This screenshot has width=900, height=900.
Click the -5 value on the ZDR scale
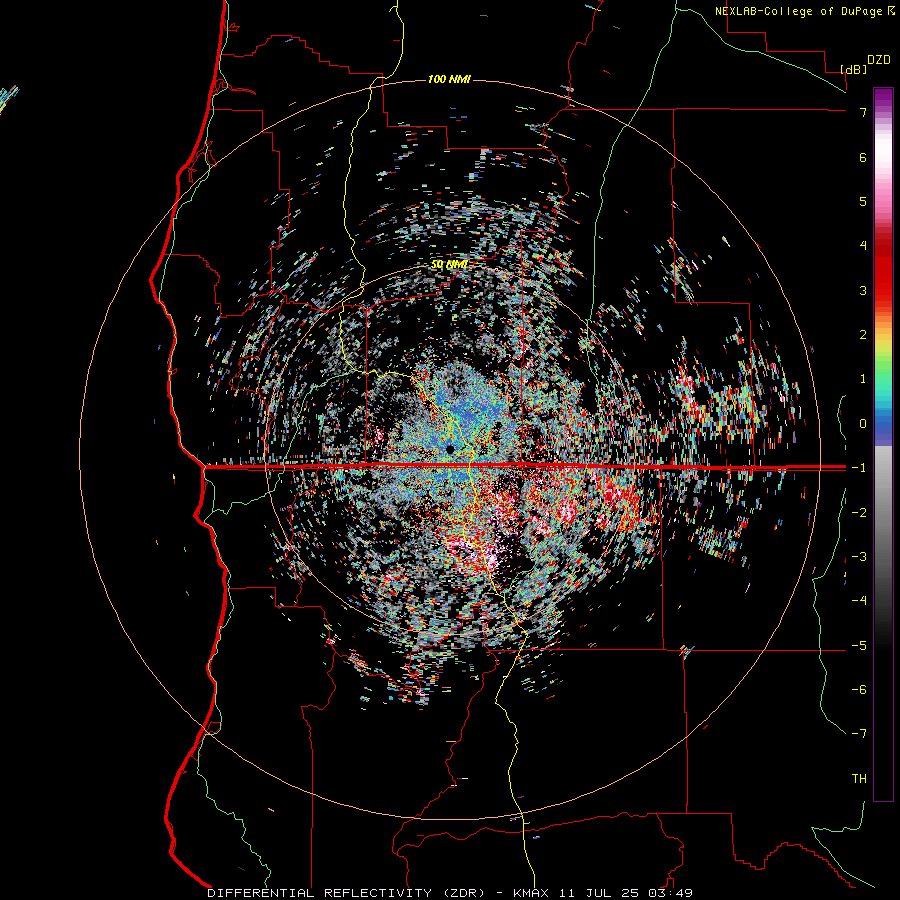[x=859, y=646]
